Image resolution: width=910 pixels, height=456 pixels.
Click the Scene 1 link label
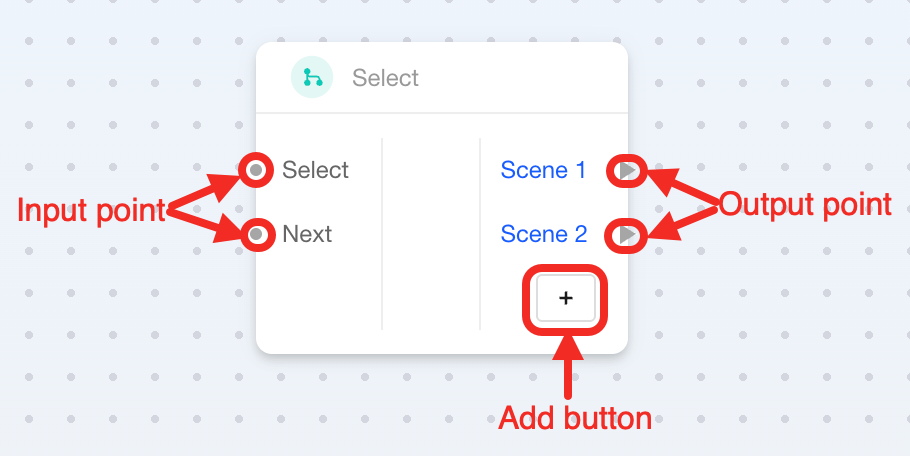(x=543, y=170)
